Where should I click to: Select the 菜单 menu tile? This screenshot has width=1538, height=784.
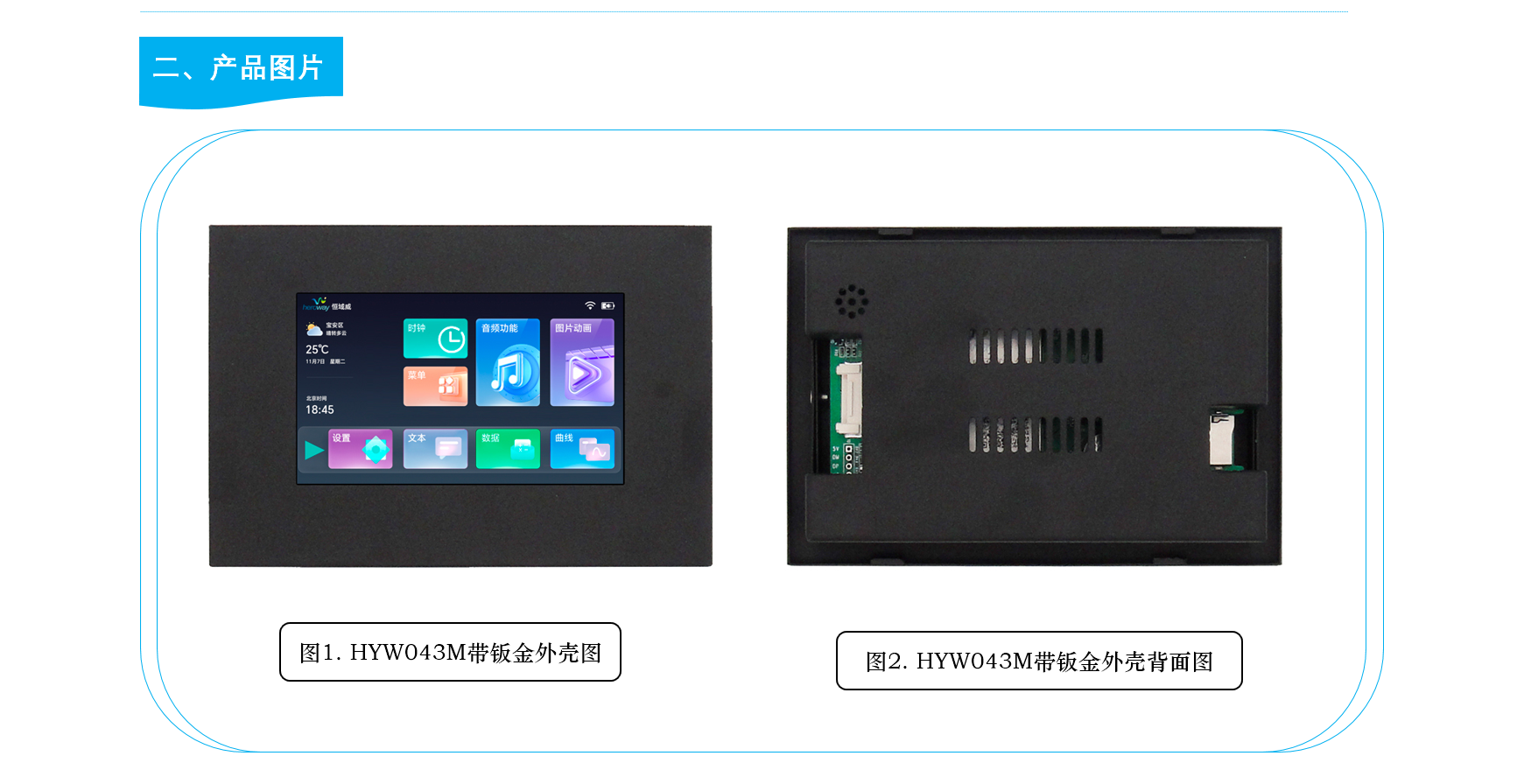435,386
